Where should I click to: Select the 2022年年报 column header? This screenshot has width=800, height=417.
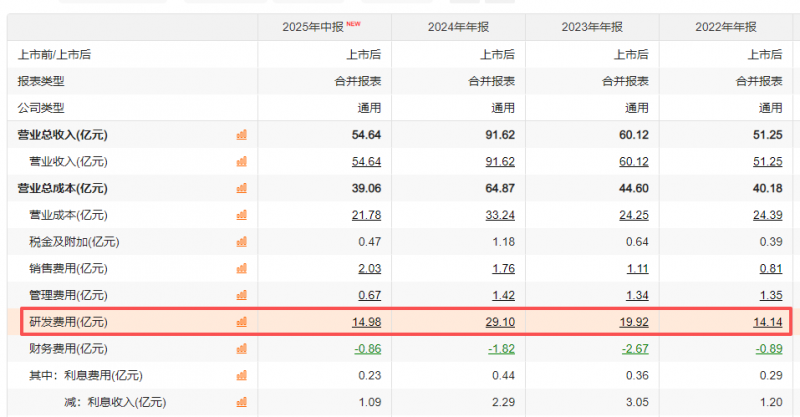[726, 27]
